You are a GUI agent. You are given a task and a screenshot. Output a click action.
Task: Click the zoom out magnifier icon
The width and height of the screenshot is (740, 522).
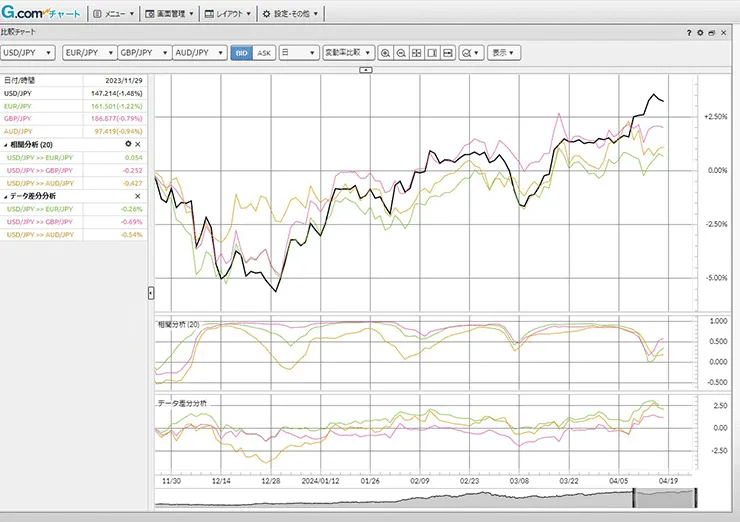click(x=401, y=53)
